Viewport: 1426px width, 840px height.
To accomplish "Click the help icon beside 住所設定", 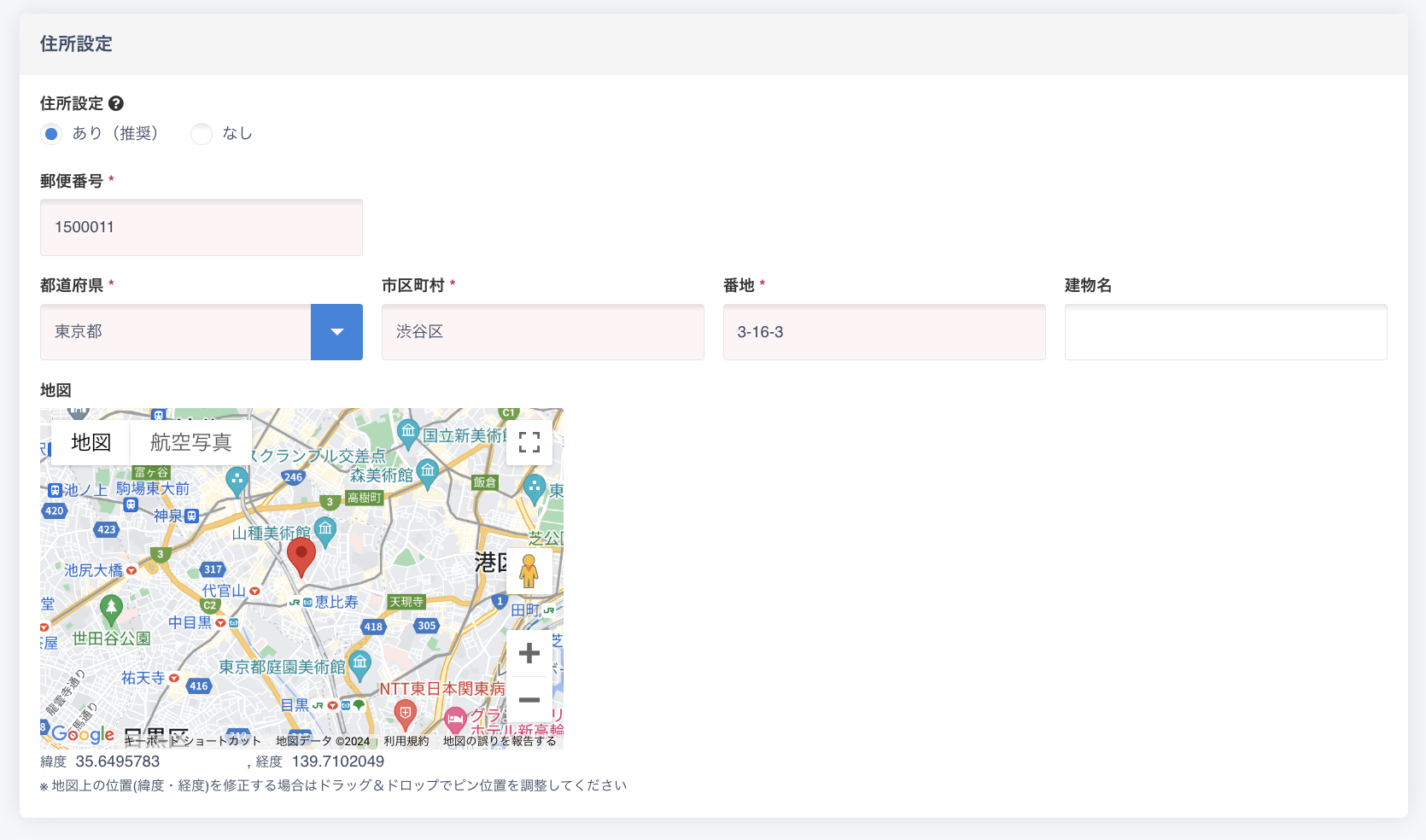I will click(x=116, y=103).
